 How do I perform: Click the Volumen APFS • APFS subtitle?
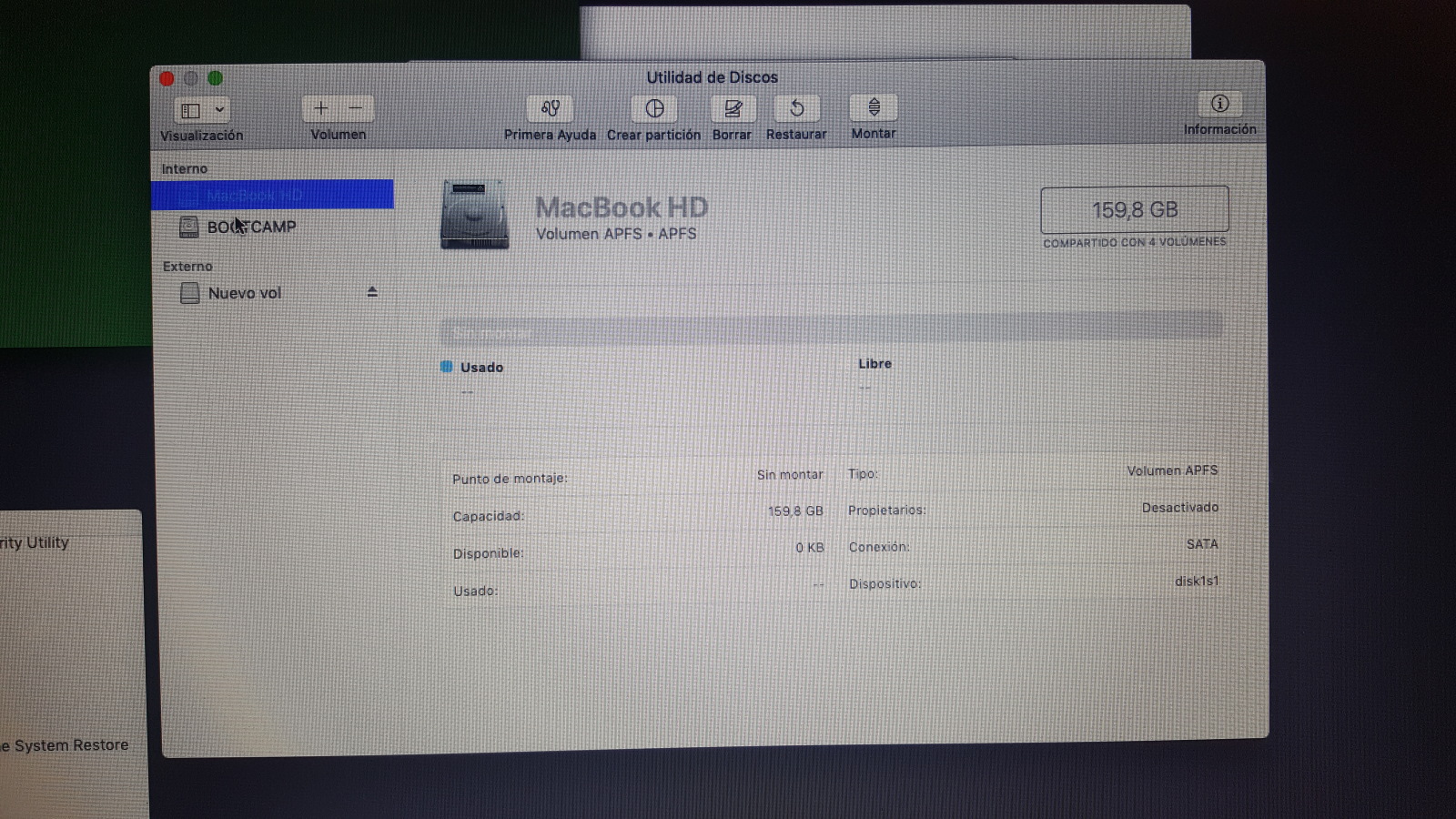(x=616, y=234)
